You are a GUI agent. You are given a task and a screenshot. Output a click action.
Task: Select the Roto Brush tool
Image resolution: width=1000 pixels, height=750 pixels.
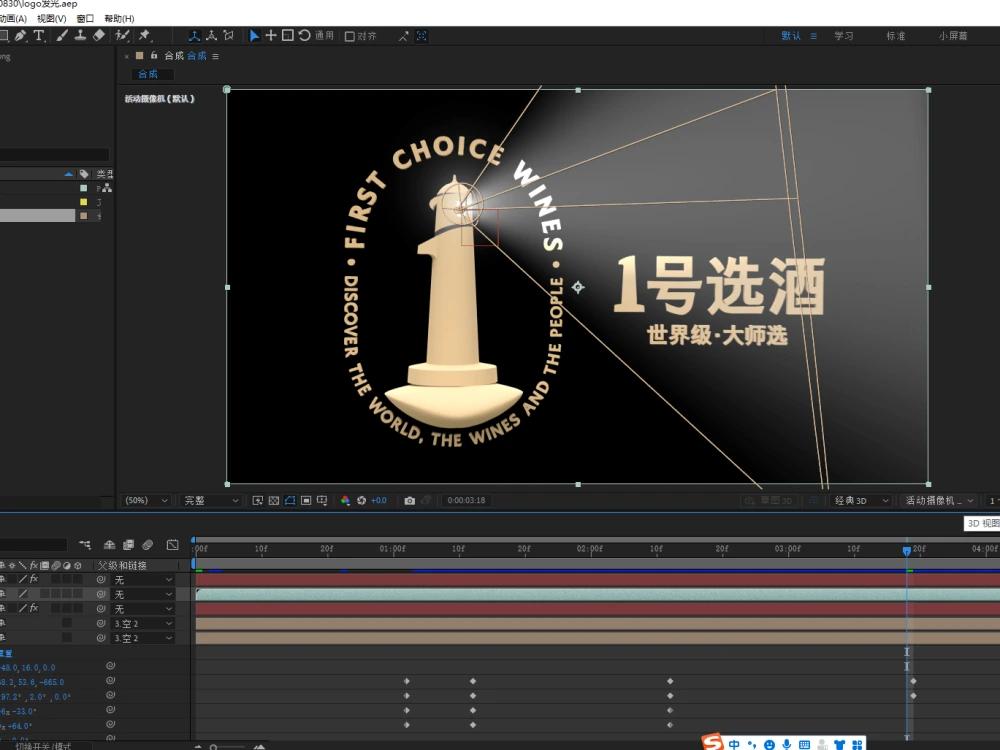[122, 36]
